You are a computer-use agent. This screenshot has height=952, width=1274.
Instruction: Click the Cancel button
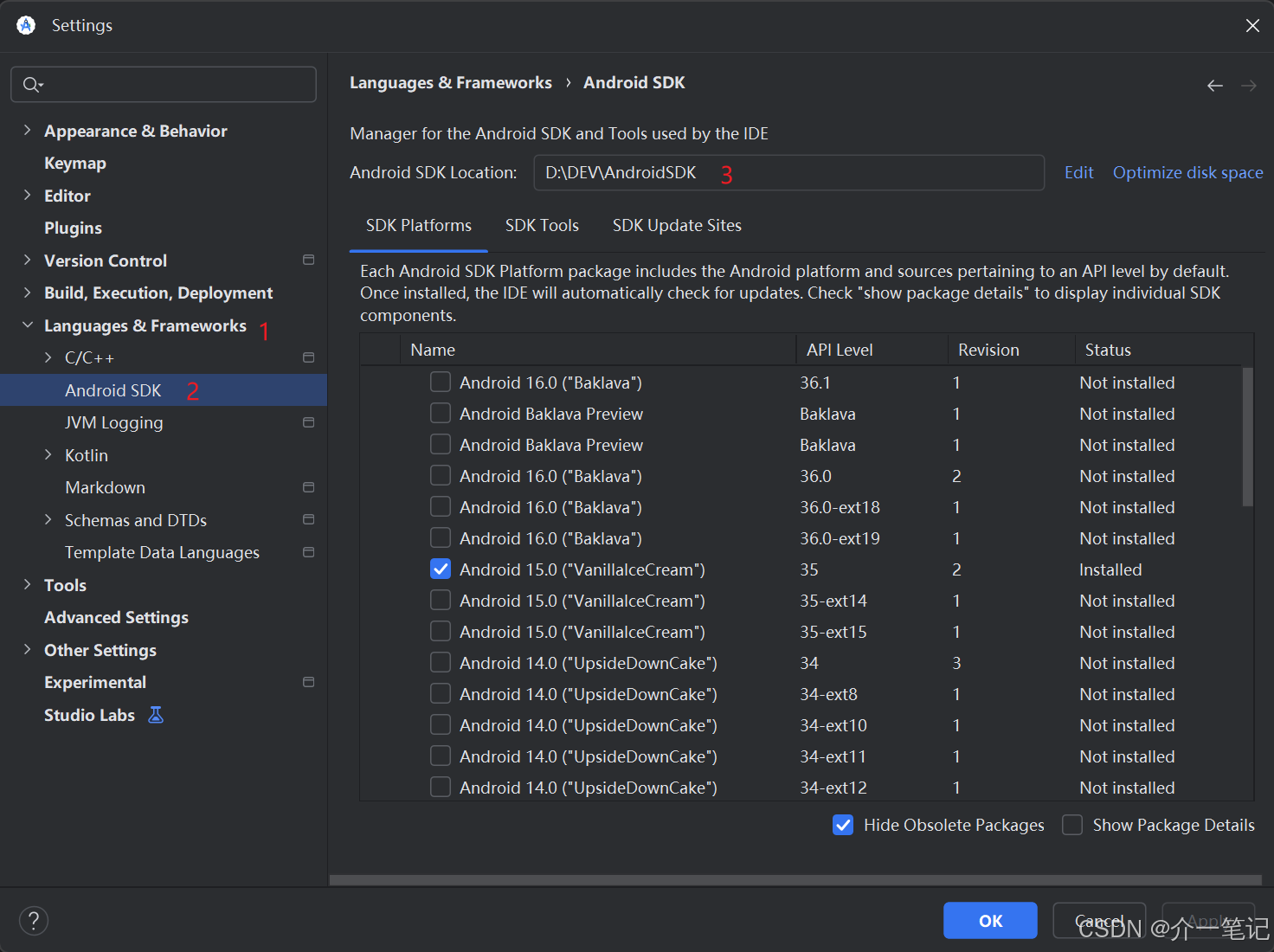tap(1099, 920)
